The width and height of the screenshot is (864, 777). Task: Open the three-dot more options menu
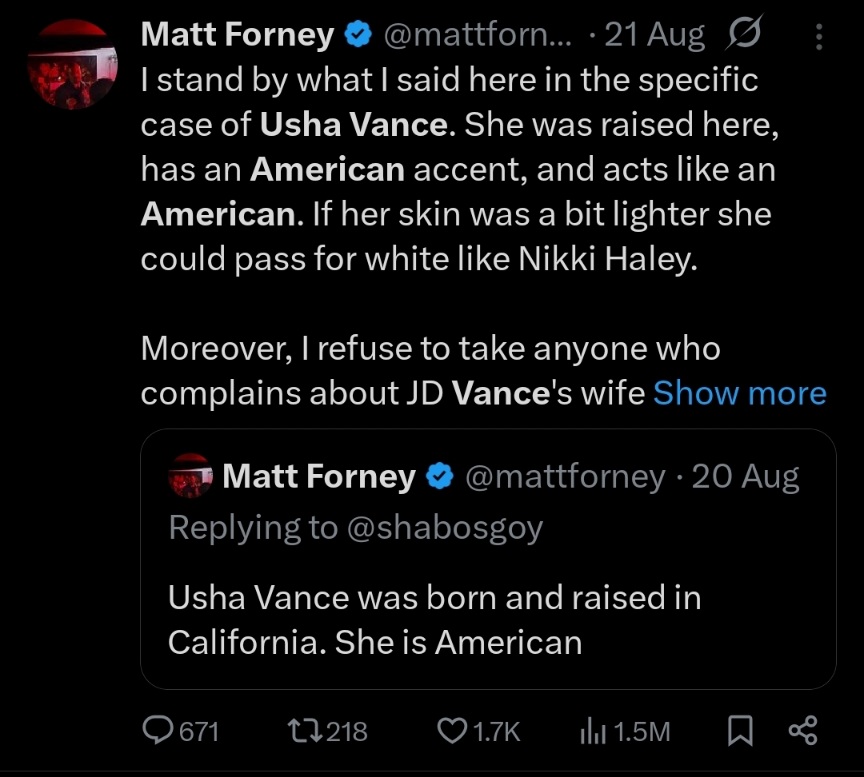tap(819, 36)
